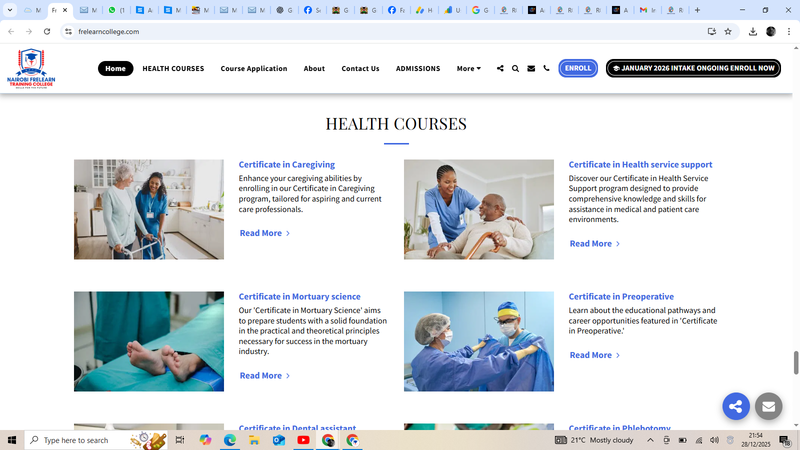The image size is (800, 450).
Task: Open browser downloads icon
Action: pos(752,31)
